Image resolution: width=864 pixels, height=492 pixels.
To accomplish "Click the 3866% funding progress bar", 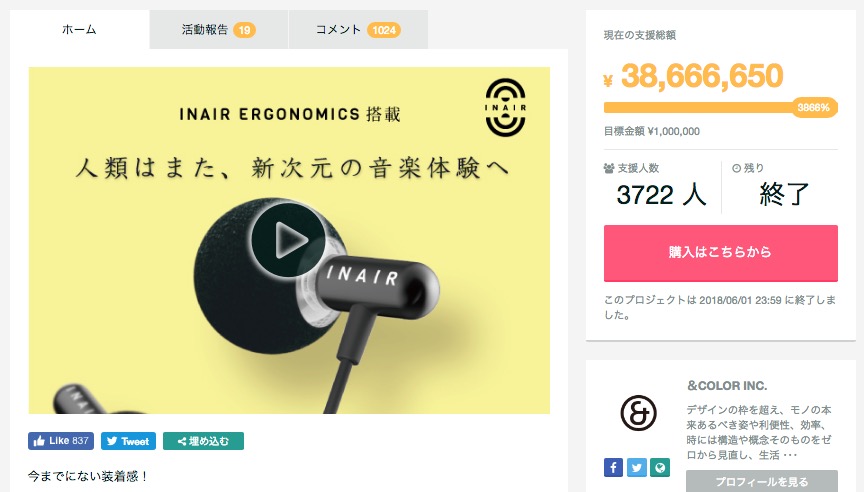I will click(x=721, y=107).
